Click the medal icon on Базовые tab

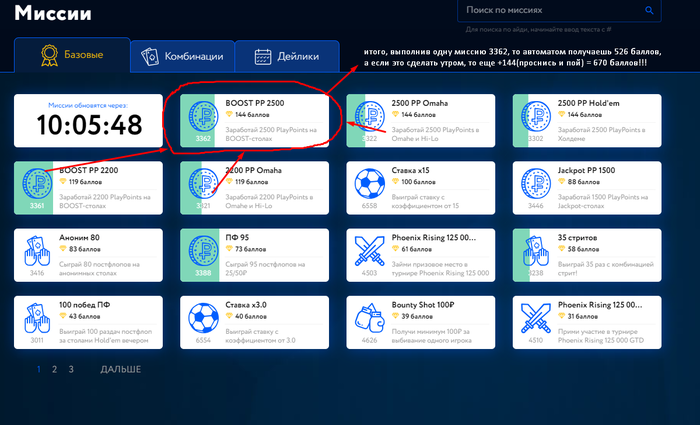point(49,55)
